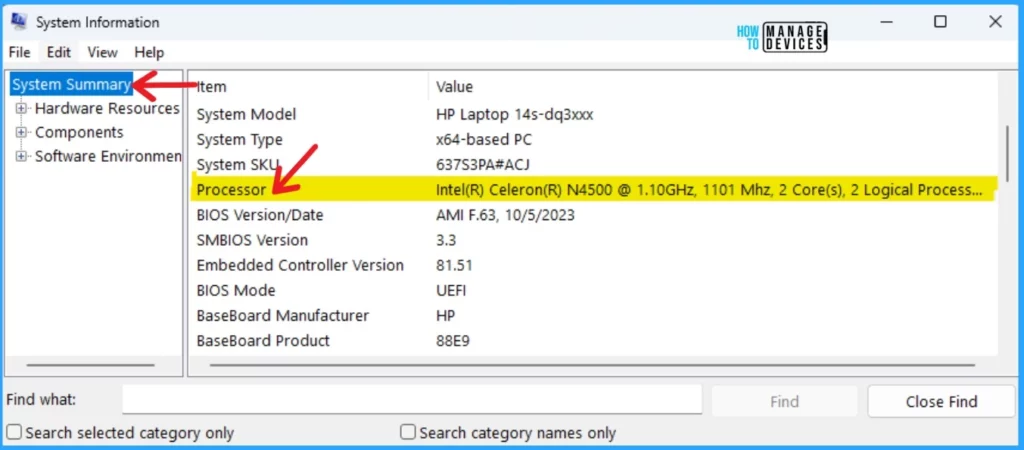Screen dimensions: 1024x450
Task: Expand the Hardware Resources node
Action: [22, 108]
